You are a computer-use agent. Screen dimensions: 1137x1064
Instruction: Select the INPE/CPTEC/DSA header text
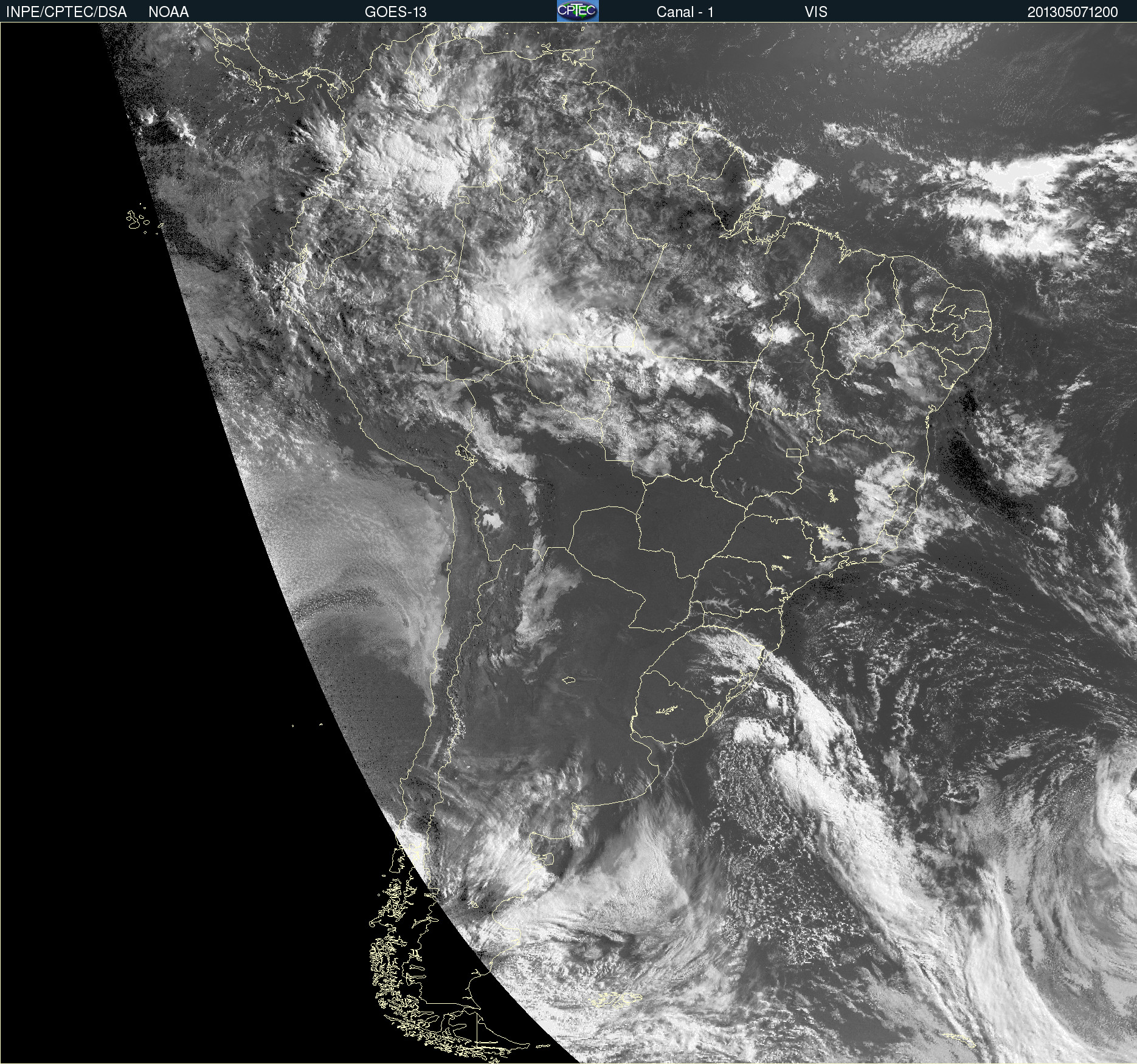66,12
